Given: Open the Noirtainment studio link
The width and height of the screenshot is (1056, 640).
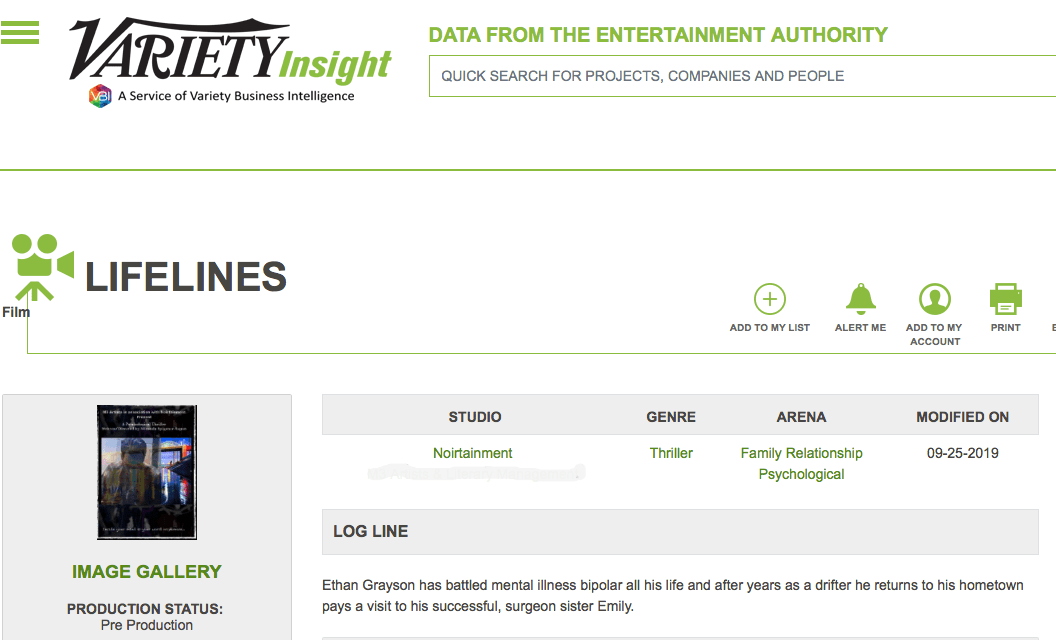Looking at the screenshot, I should 473,453.
